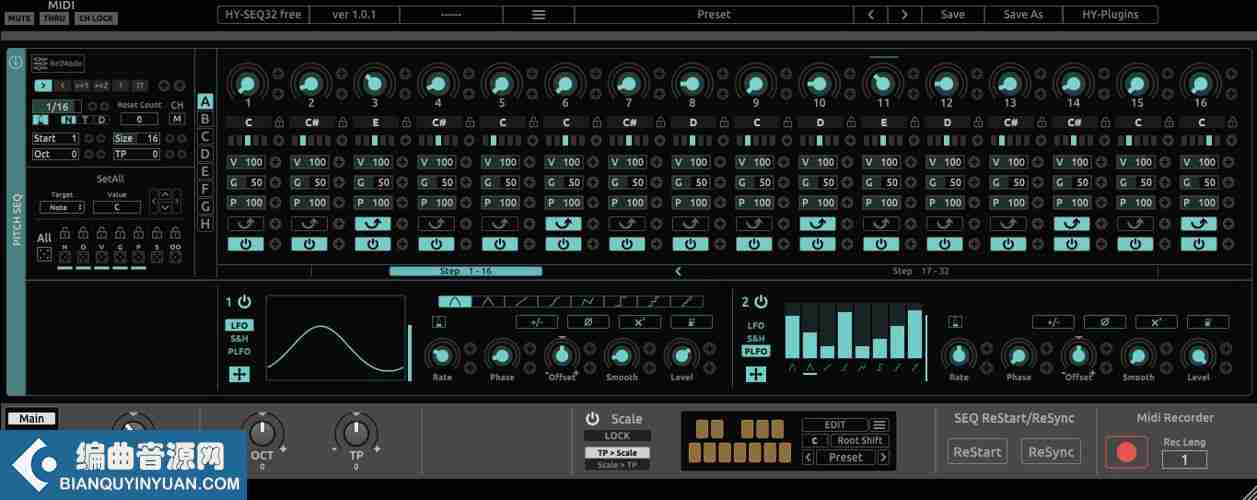Viewport: 1257px width, 500px height.
Task: Select pattern B tab
Action: click(x=205, y=119)
